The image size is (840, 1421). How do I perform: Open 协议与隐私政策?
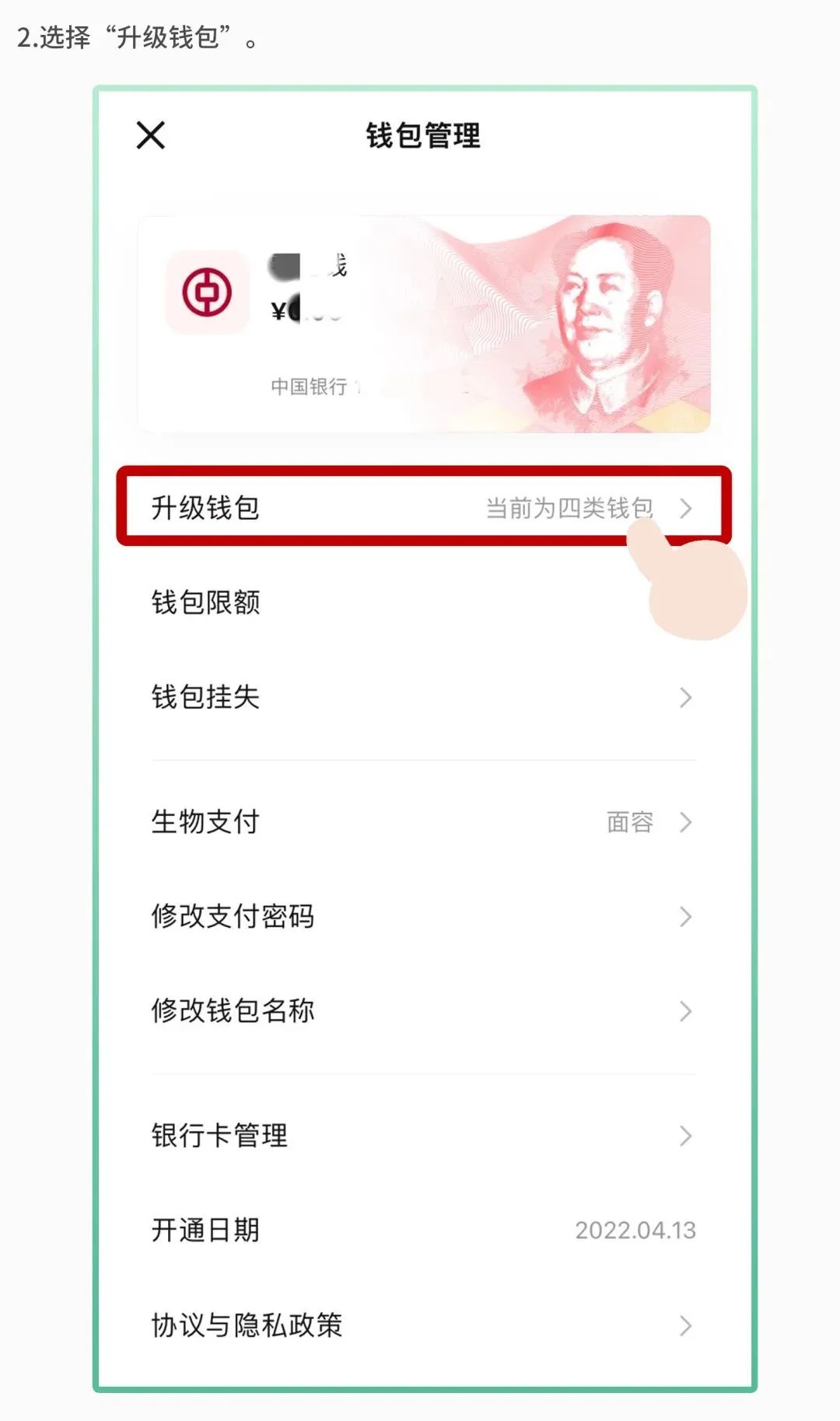424,1325
